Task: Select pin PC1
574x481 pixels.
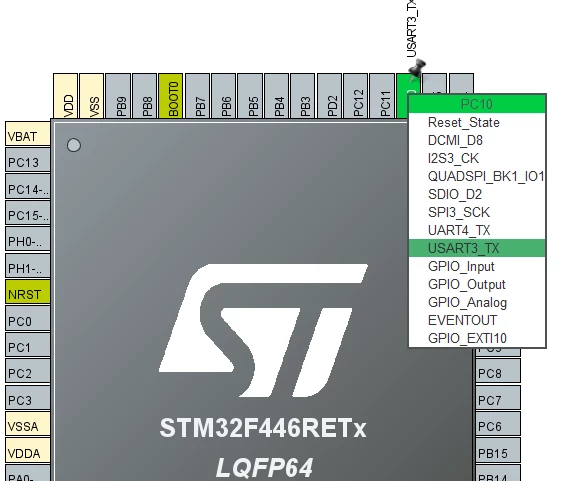Action: pos(28,344)
